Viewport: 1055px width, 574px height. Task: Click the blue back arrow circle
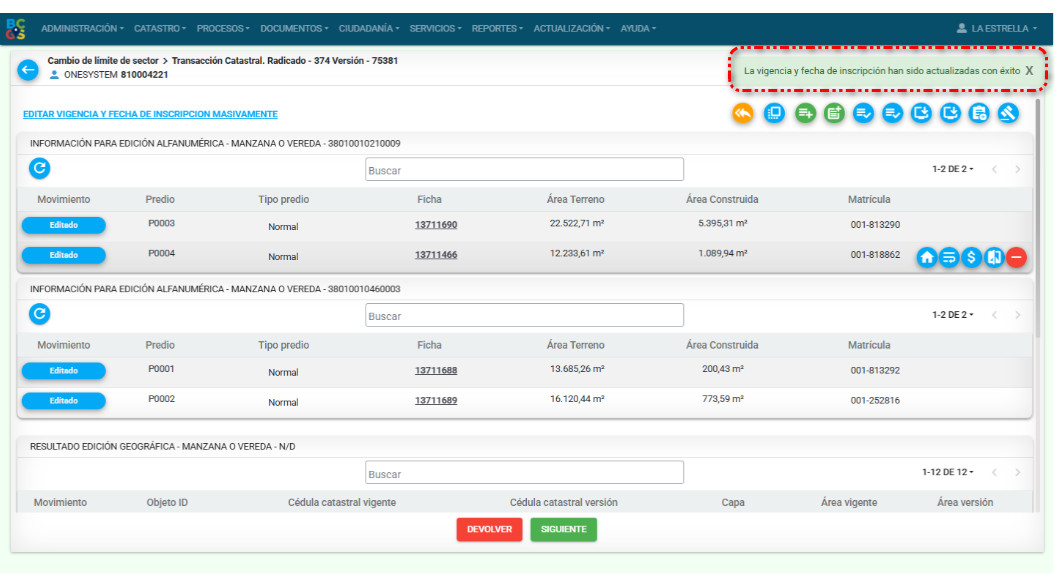[x=28, y=70]
